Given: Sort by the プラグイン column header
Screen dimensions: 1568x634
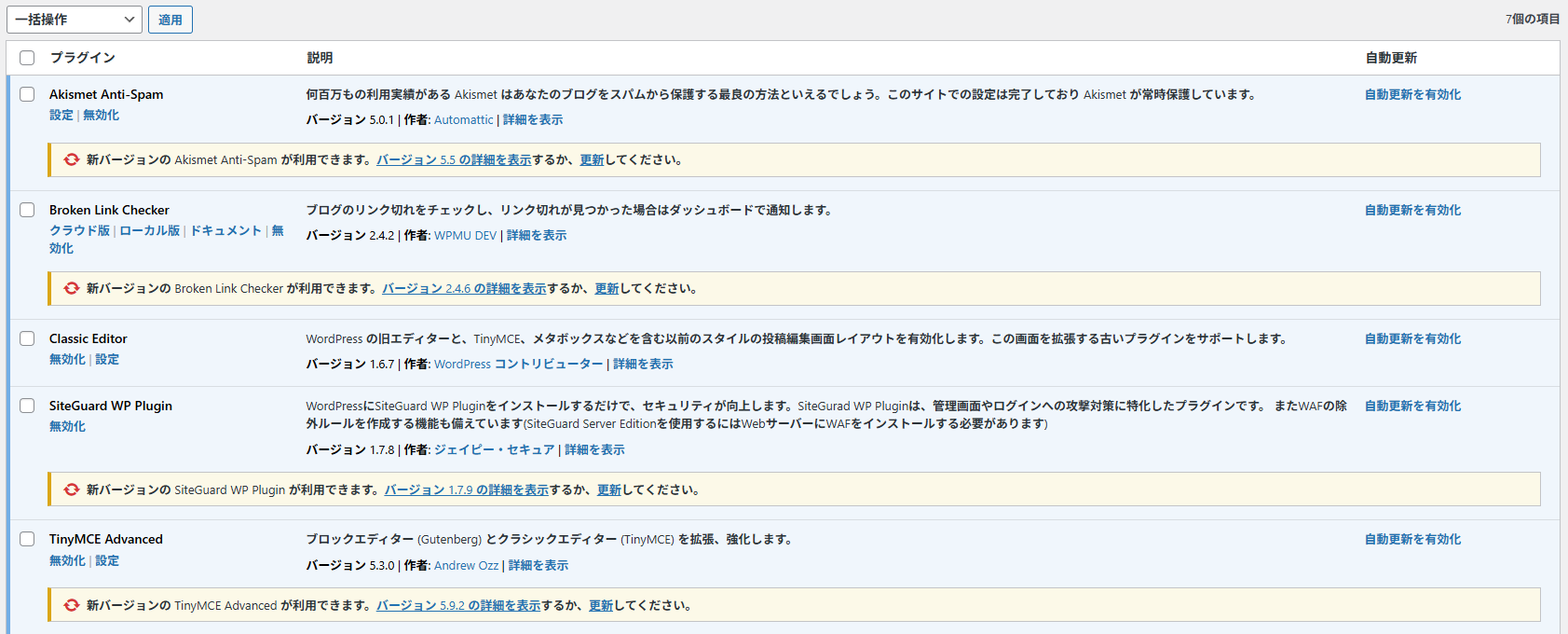Looking at the screenshot, I should coord(82,58).
